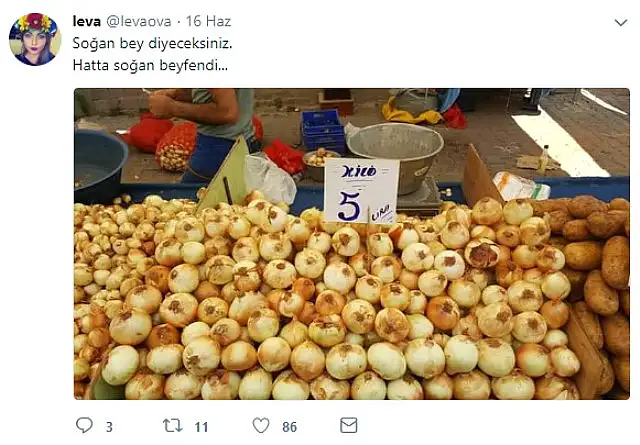Send tweet via direct message envelope icon
Image resolution: width=640 pixels, height=445 pixels.
[349, 425]
